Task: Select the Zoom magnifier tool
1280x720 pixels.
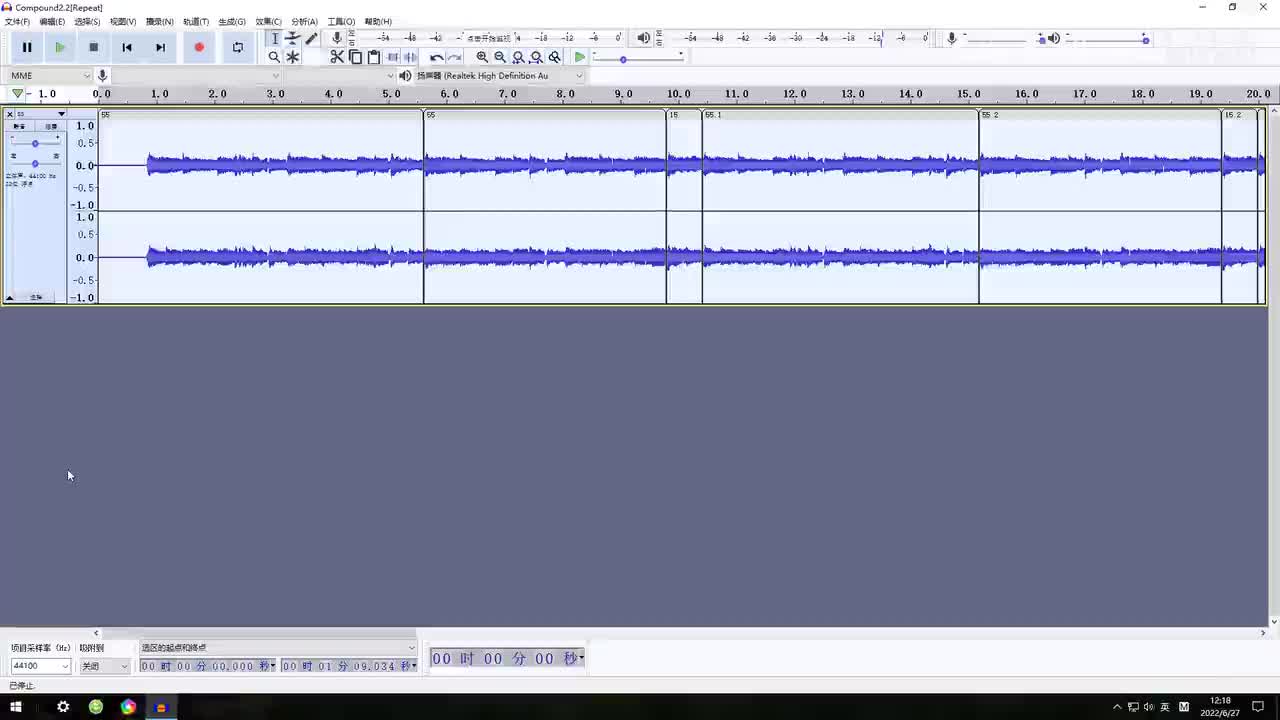Action: coord(275,57)
